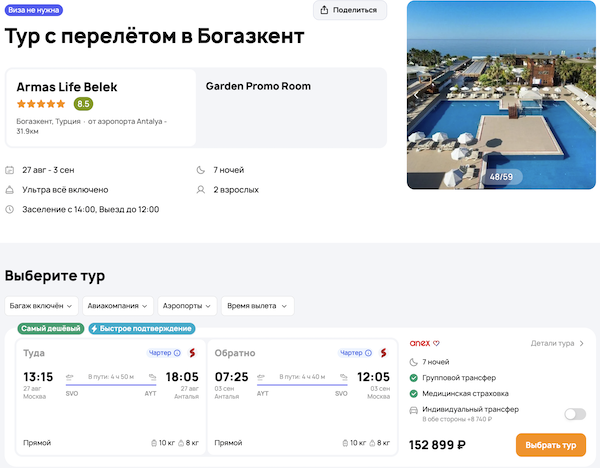The height and width of the screenshot is (468, 600).
Task: Click the Поделиться share button
Action: (350, 10)
